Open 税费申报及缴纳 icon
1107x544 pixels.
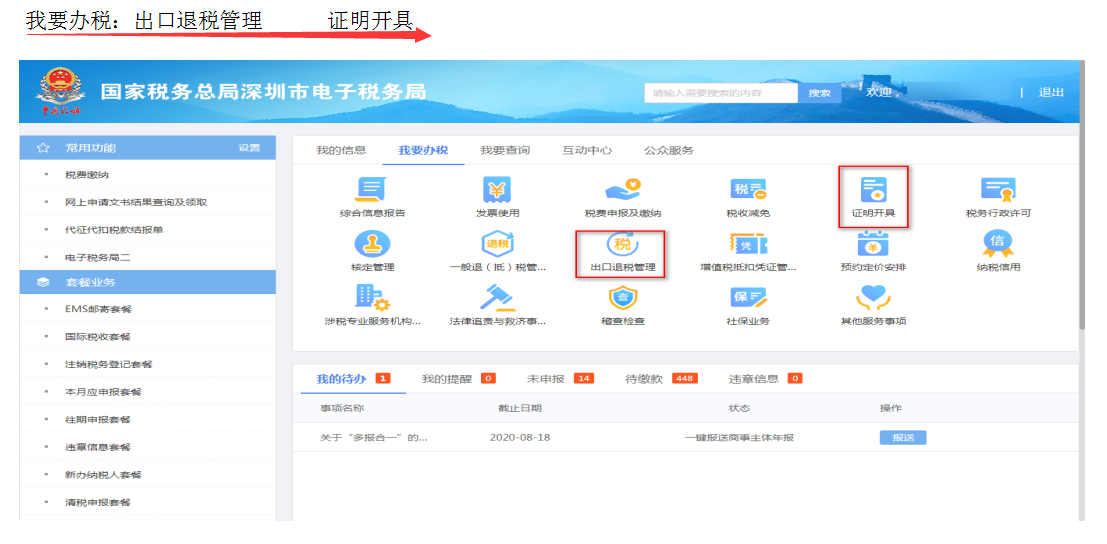[622, 190]
